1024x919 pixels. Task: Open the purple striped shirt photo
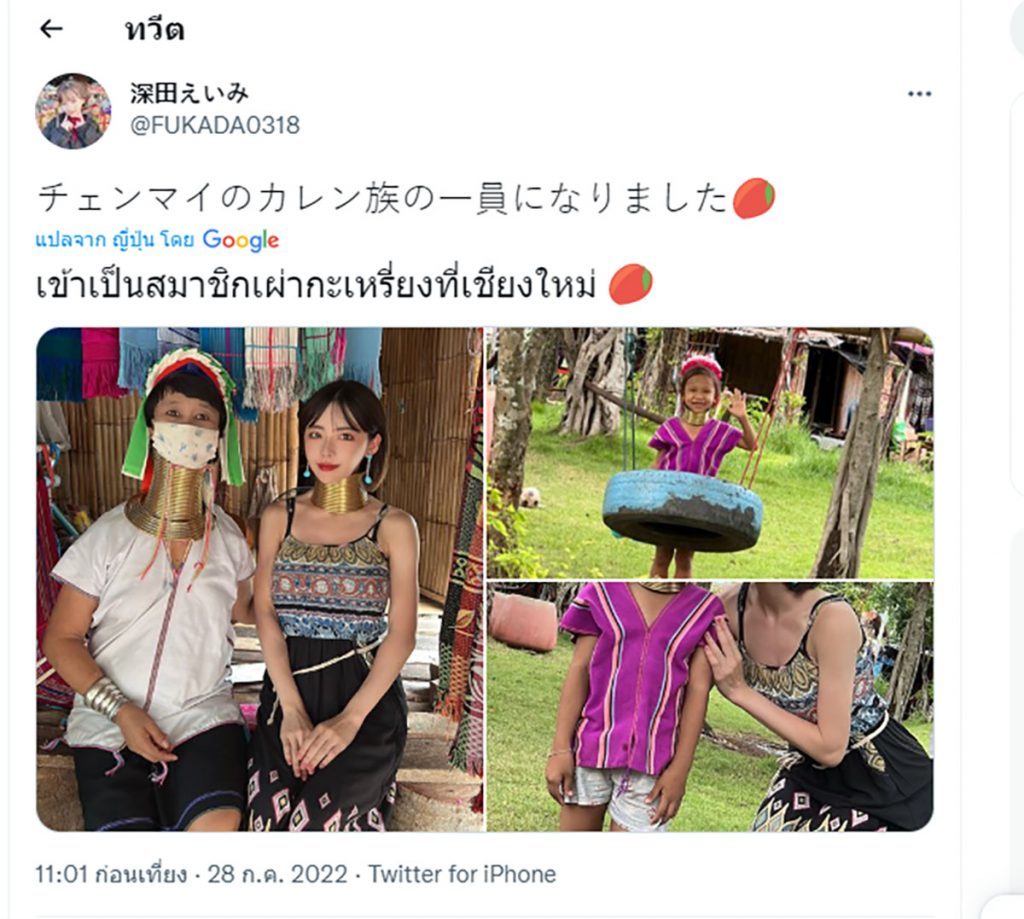[x=711, y=706]
